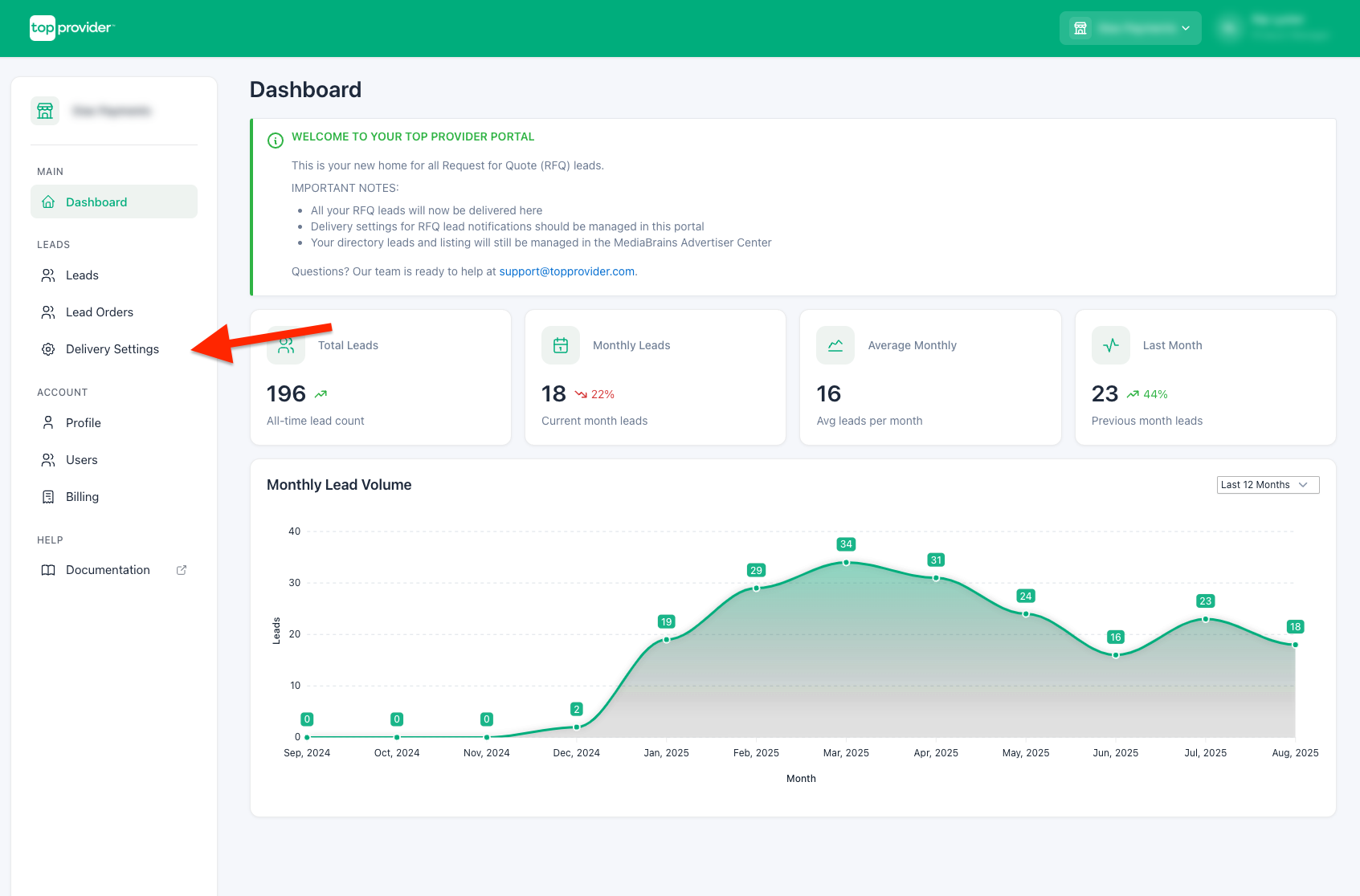Click the Top Provider logo

pyautogui.click(x=71, y=28)
